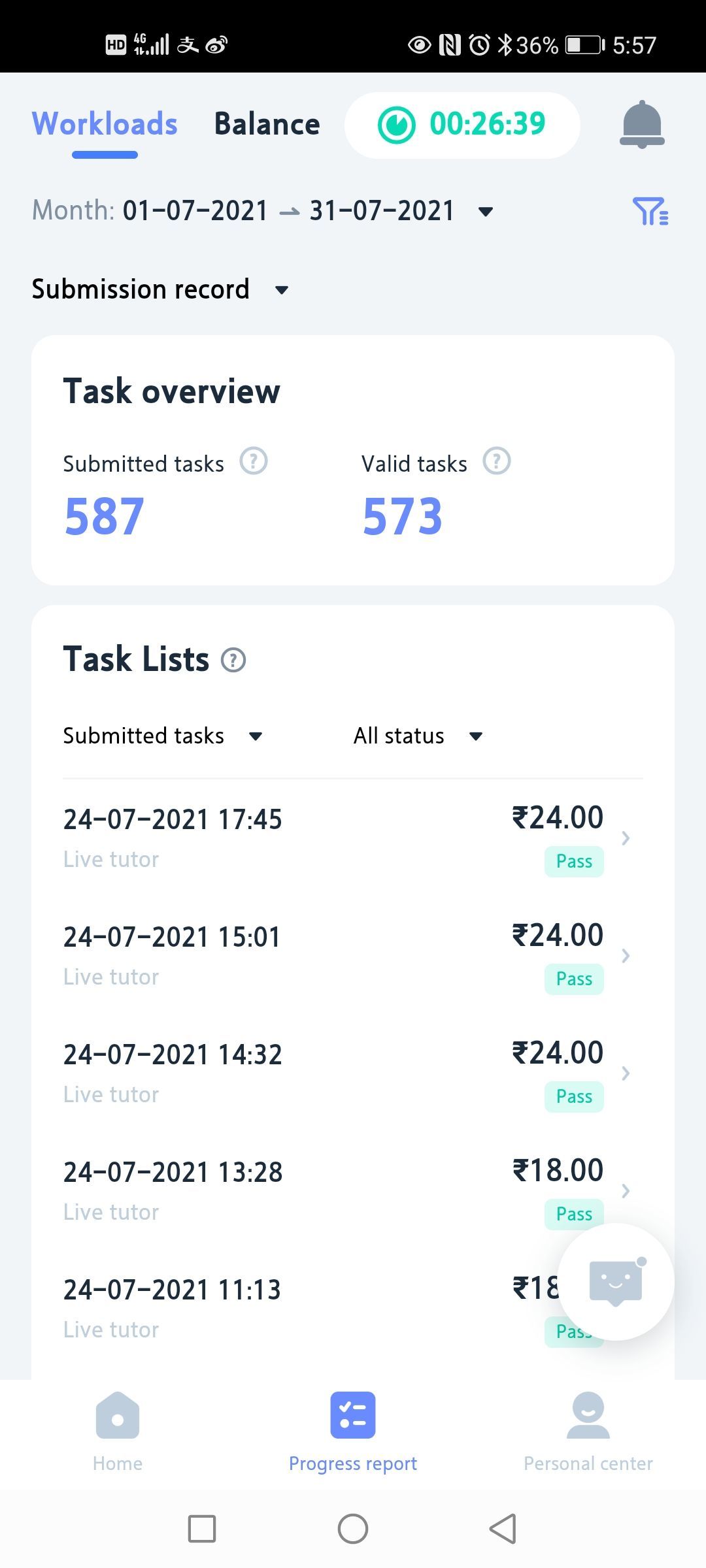Image resolution: width=706 pixels, height=1568 pixels.
Task: Tap the help icon beside Valid tasks
Action: pos(496,461)
